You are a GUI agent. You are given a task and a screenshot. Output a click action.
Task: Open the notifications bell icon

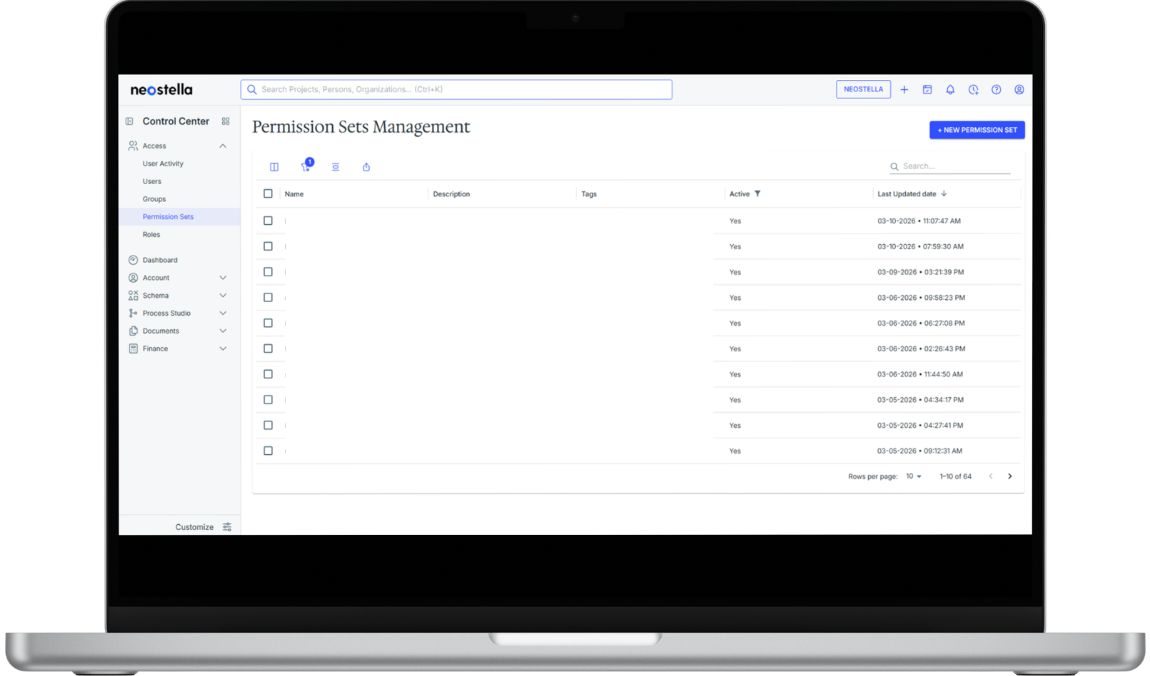(x=950, y=90)
